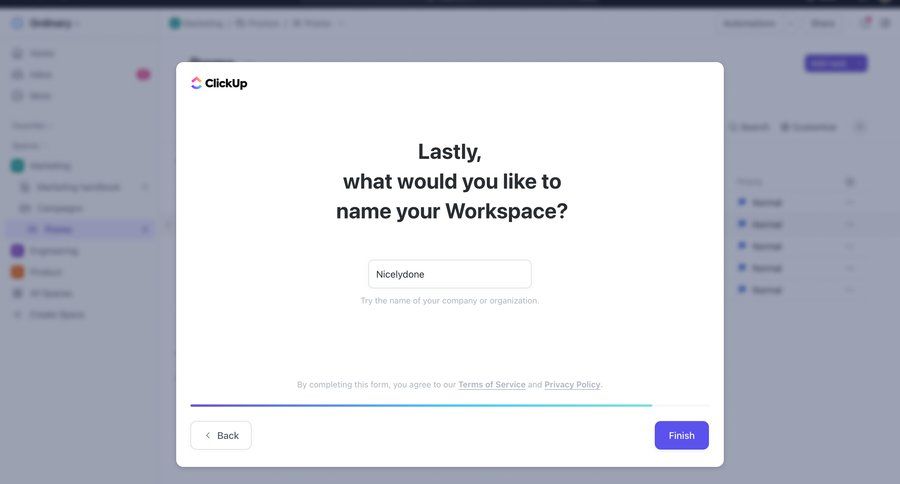
Task: Click the teal breadcrumb space icon at top
Action: pyautogui.click(x=175, y=24)
